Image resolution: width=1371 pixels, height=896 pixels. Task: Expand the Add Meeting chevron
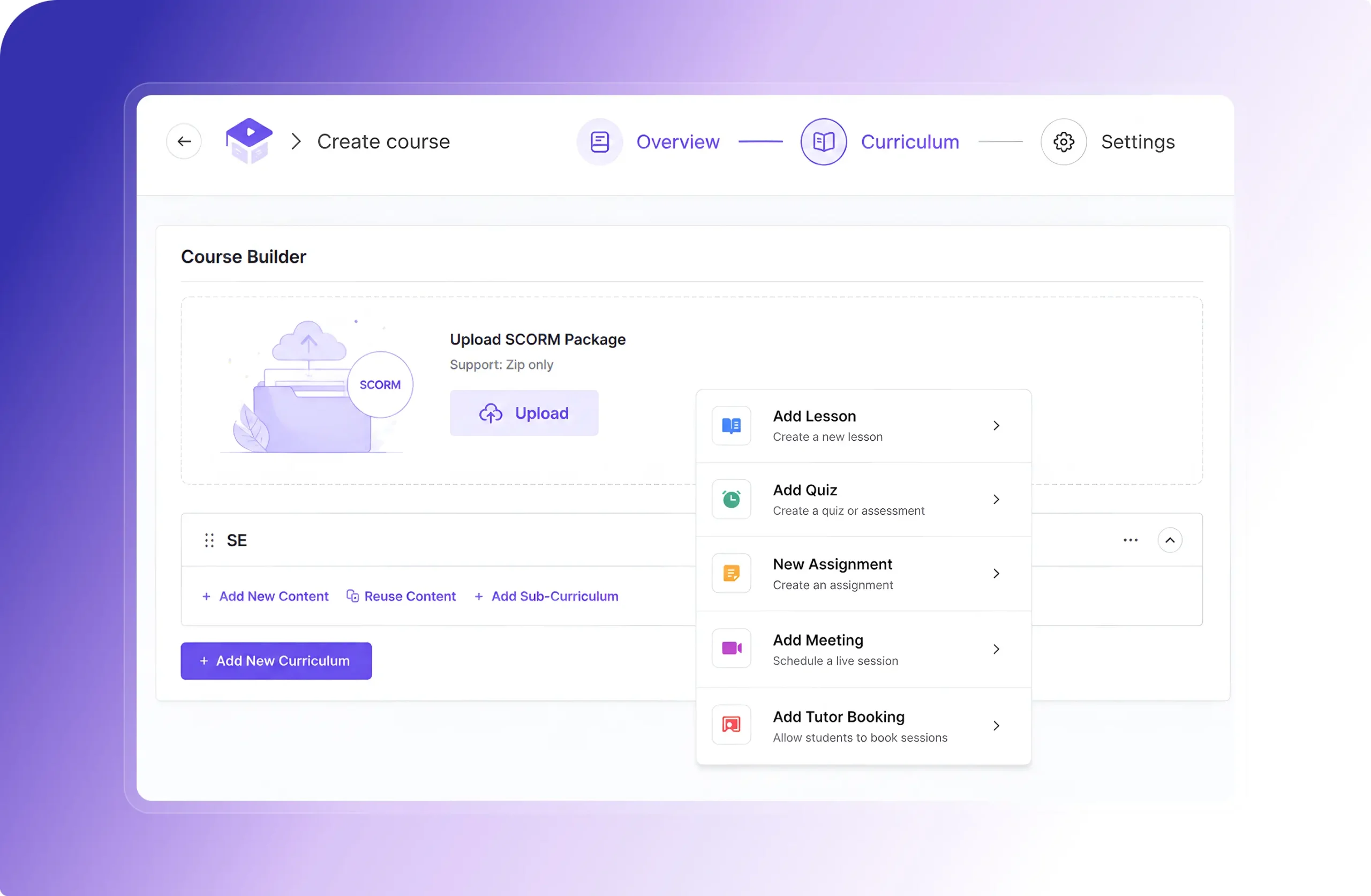click(x=996, y=649)
